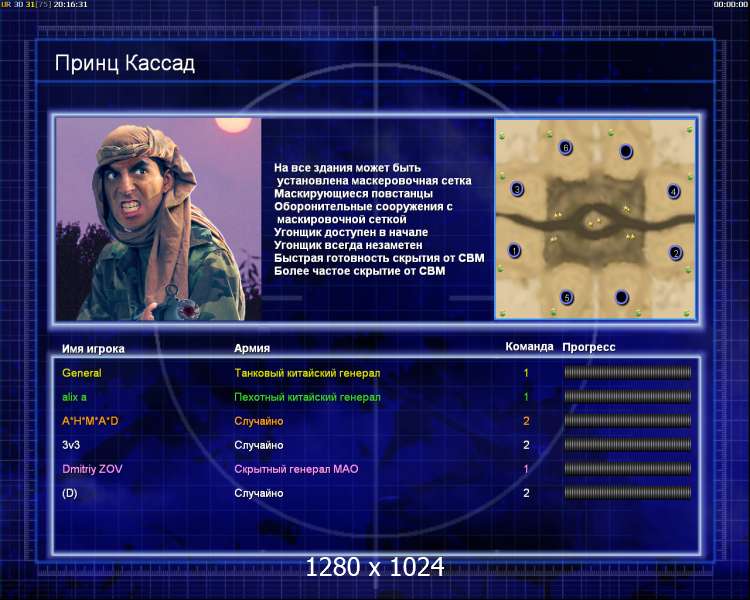Click the empty black start marker at the bottom of the minimap
750x600 pixels.
point(621,297)
